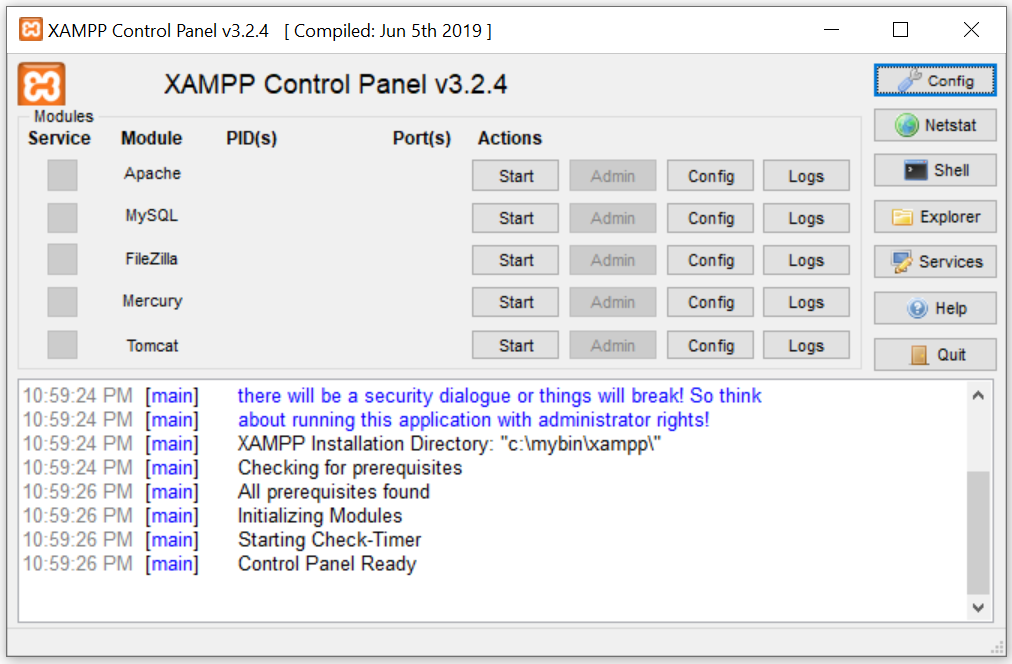
Task: Click the blue administrator rights warning line
Action: click(x=473, y=420)
